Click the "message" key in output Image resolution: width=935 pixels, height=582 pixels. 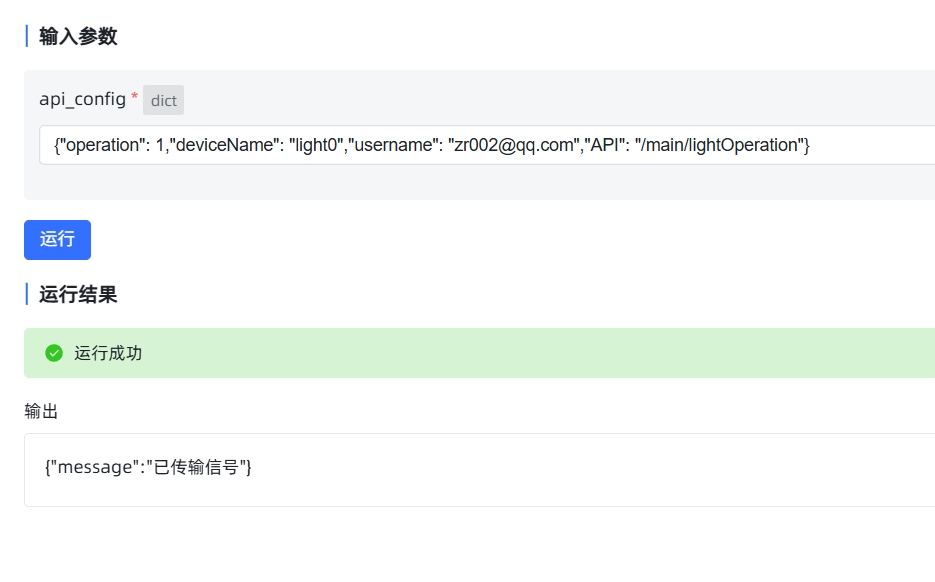coord(94,467)
